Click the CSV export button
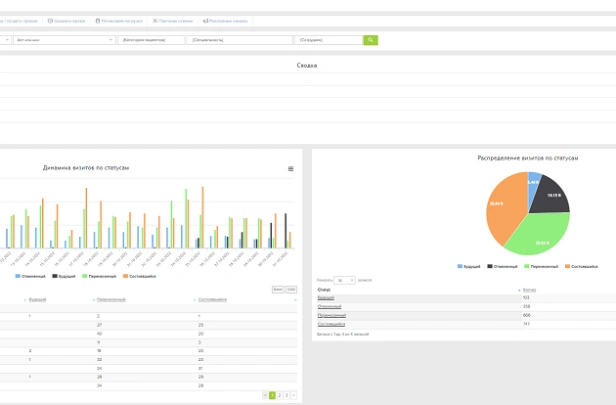The height and width of the screenshot is (405, 616). click(291, 289)
